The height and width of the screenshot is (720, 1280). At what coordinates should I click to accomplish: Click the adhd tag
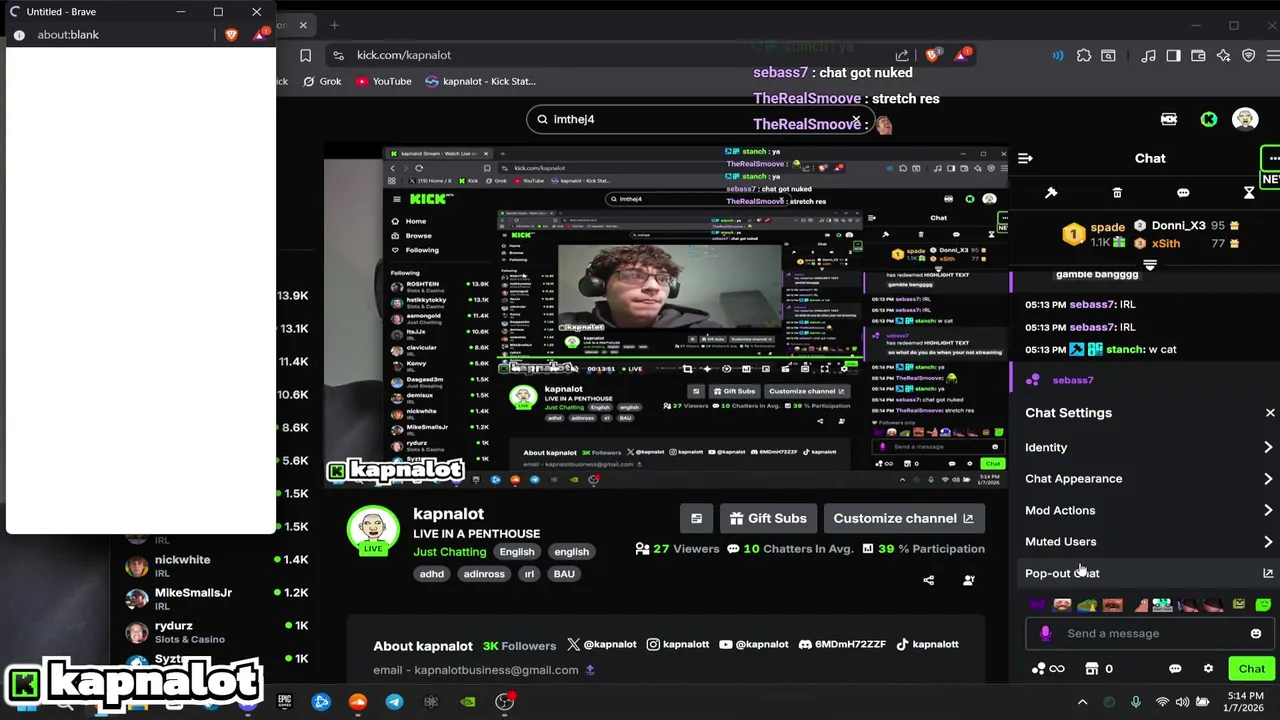point(432,574)
